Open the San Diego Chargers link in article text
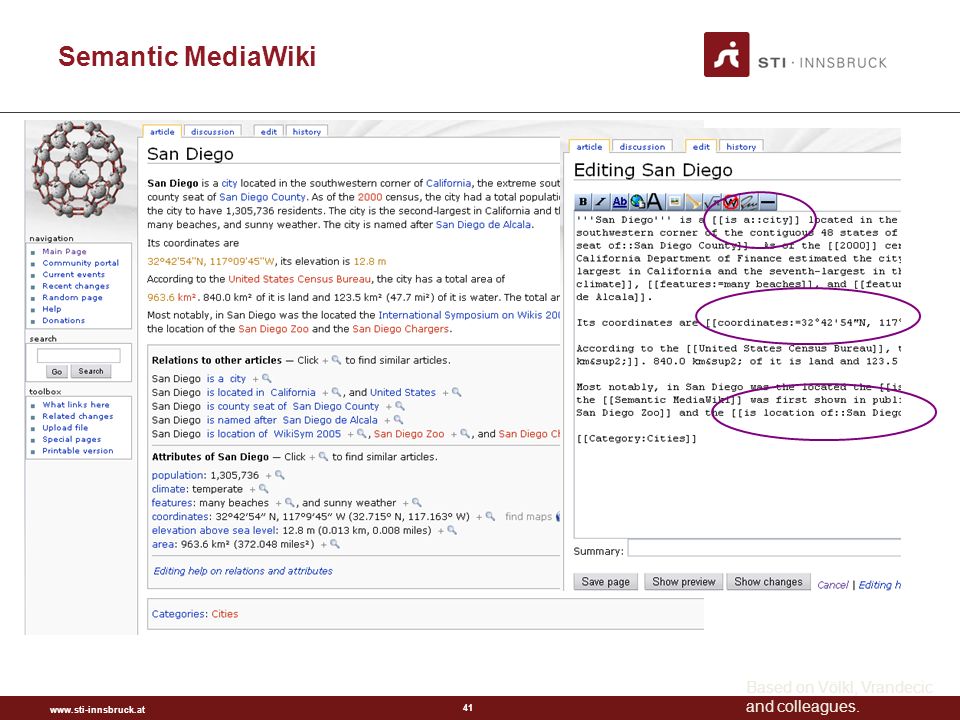 [x=401, y=329]
